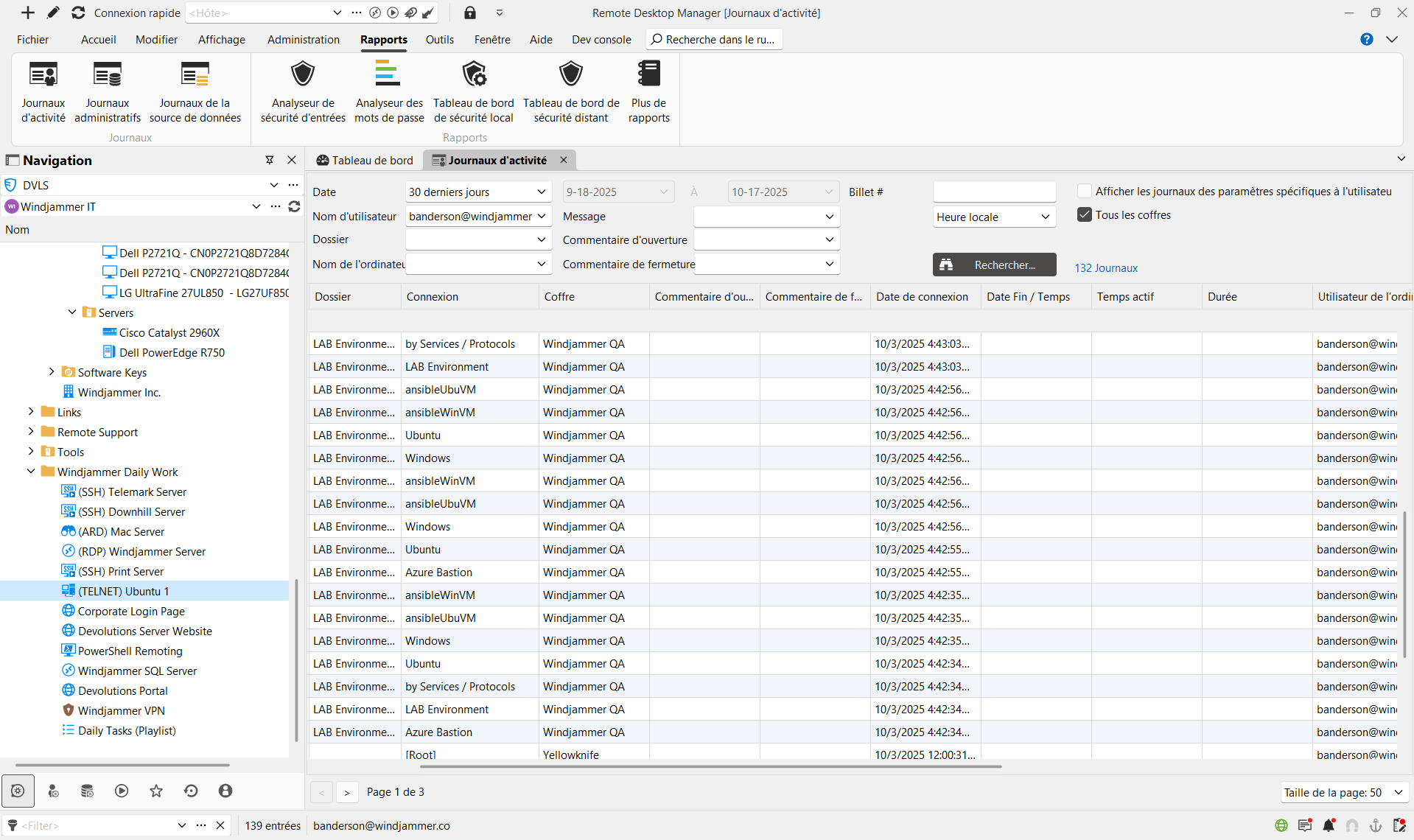
Task: Uncheck the Tous les coffres checkbox
Action: [x=1084, y=215]
